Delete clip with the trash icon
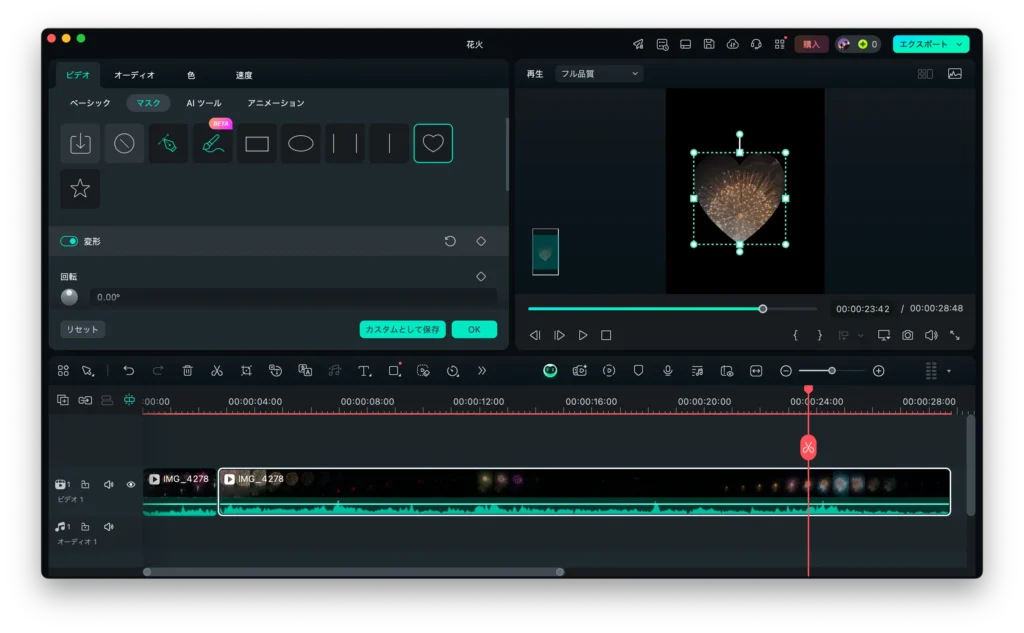Viewport: 1024px width, 633px height. click(x=187, y=371)
